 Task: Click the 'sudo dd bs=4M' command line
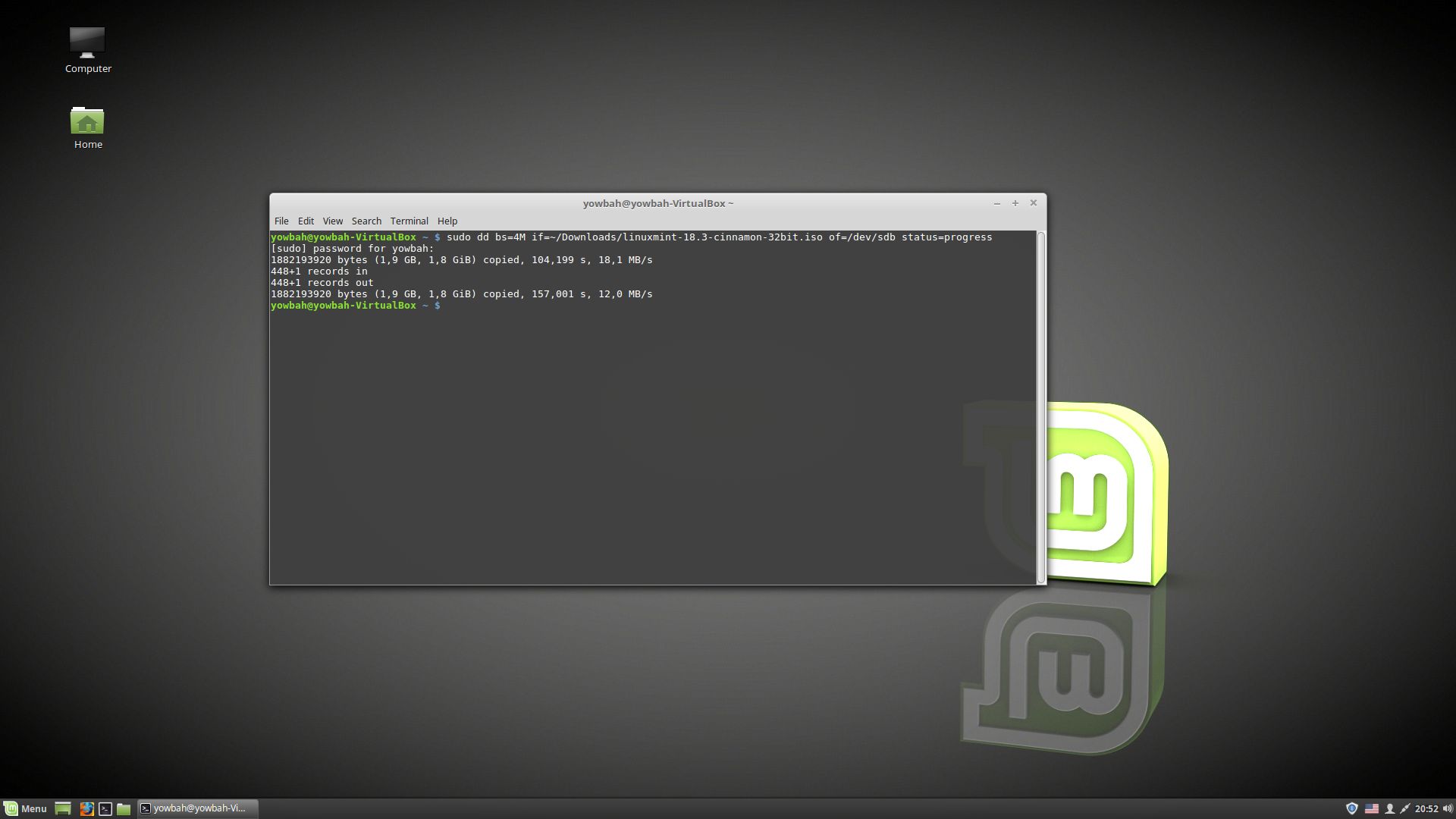click(631, 237)
